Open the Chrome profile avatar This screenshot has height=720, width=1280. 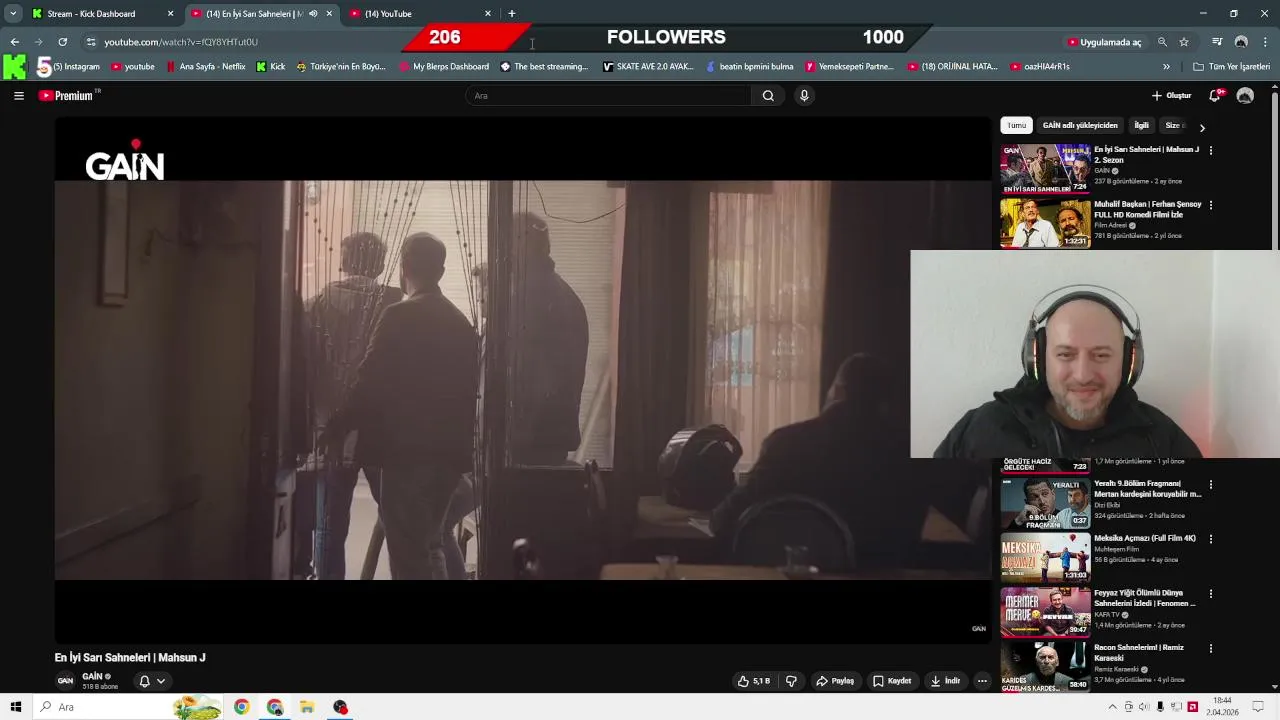tap(1241, 42)
